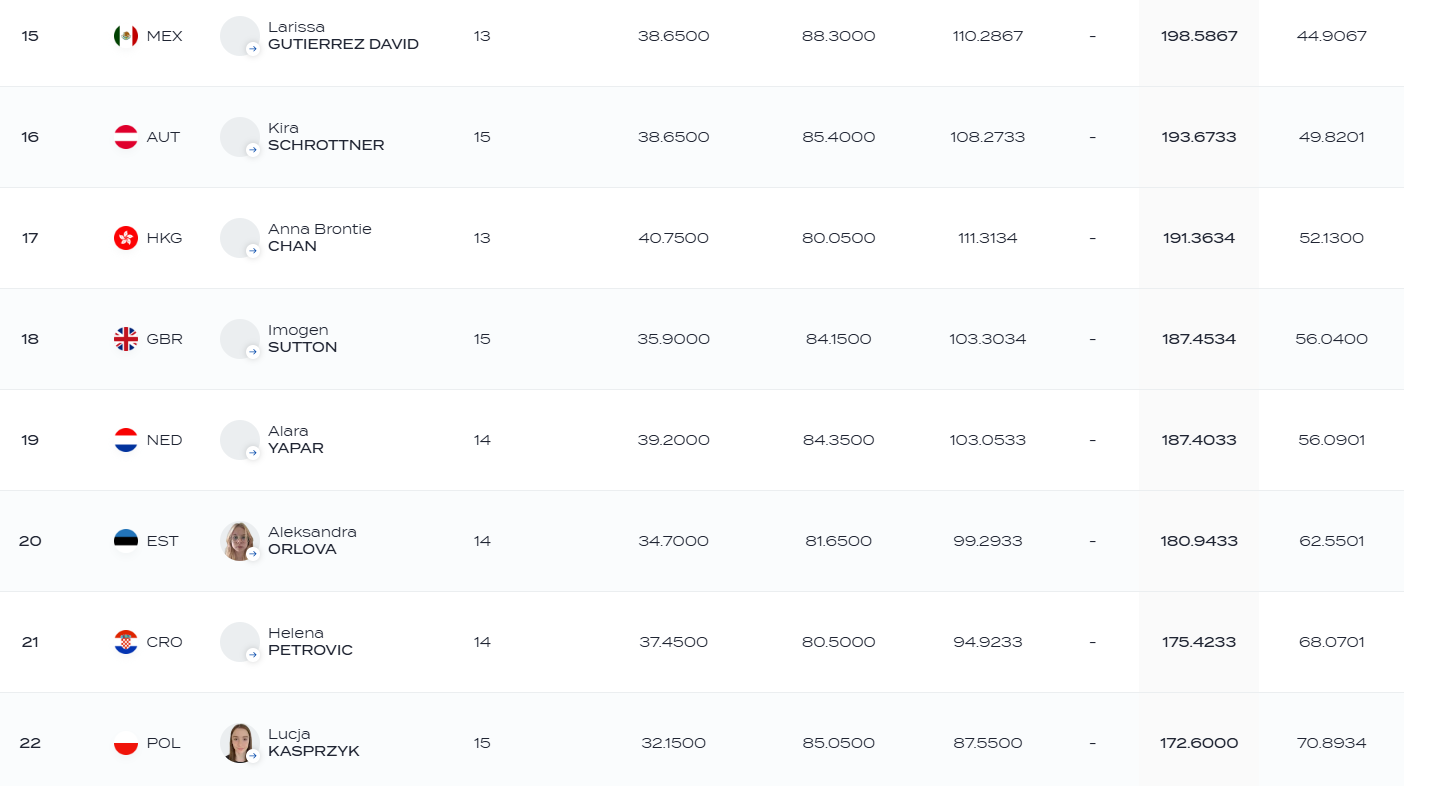The image size is (1441, 786).
Task: Click the Croatia flag icon
Action: (125, 642)
